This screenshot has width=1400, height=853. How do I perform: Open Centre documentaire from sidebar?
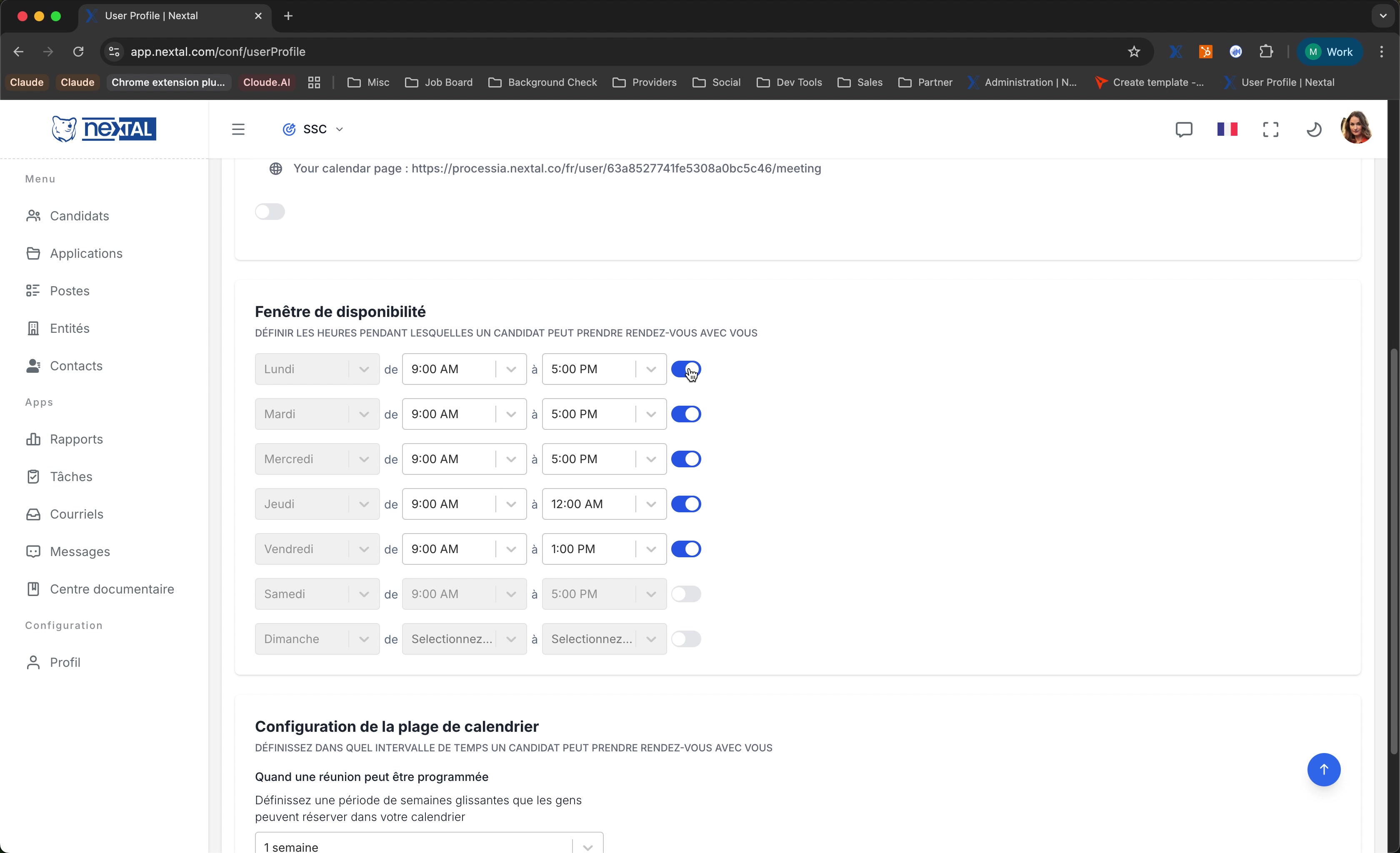(112, 589)
